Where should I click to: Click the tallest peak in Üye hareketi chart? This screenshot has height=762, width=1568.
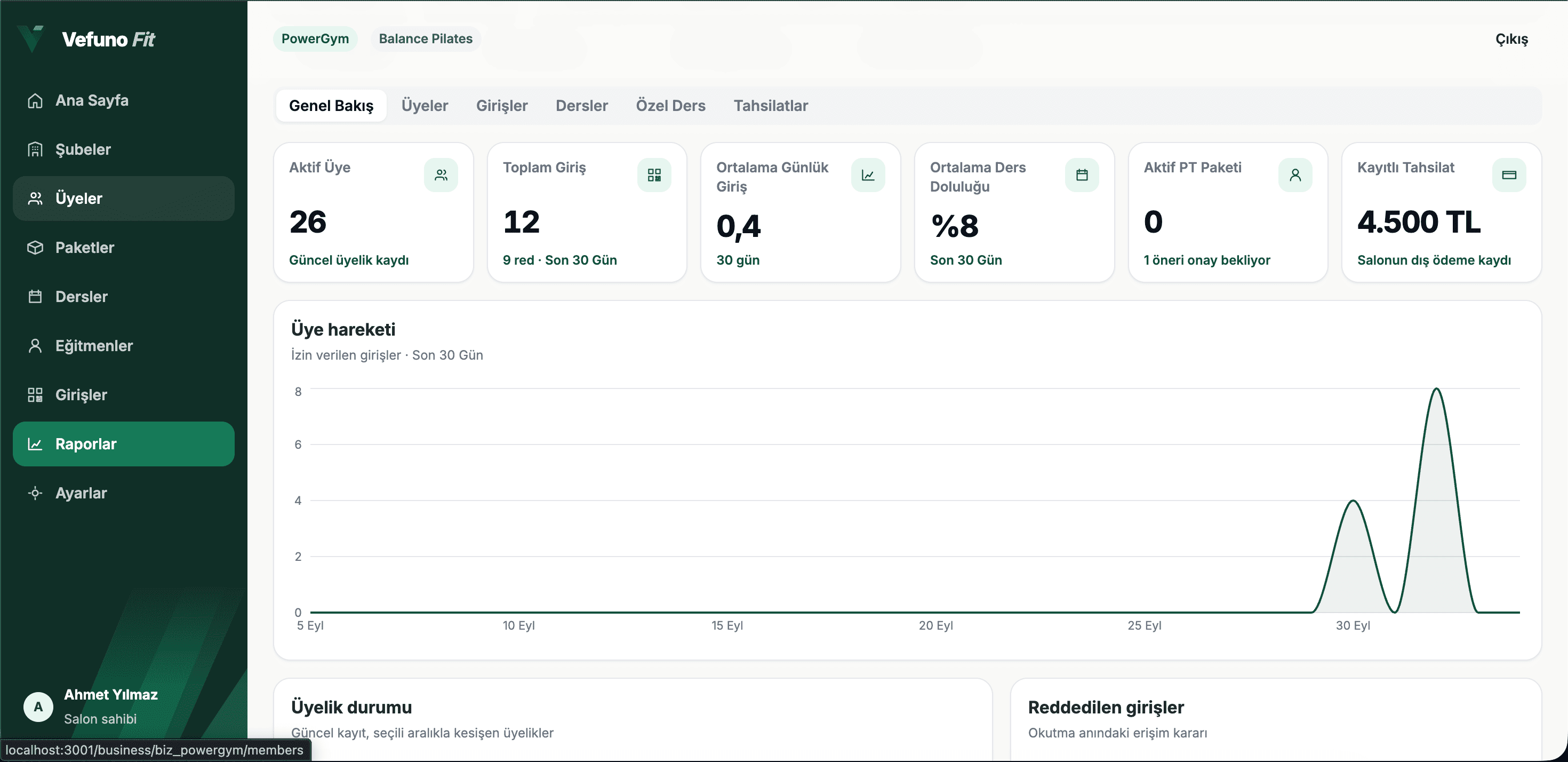[x=1436, y=388]
